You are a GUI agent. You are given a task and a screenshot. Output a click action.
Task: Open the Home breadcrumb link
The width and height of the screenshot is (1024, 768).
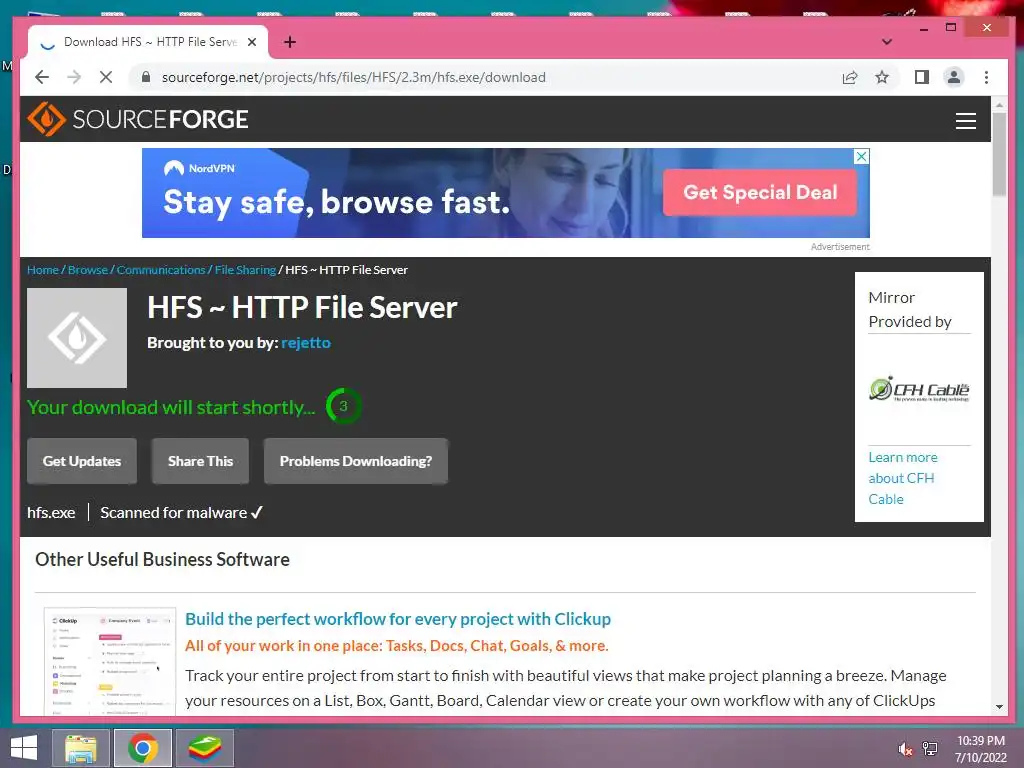(x=42, y=270)
